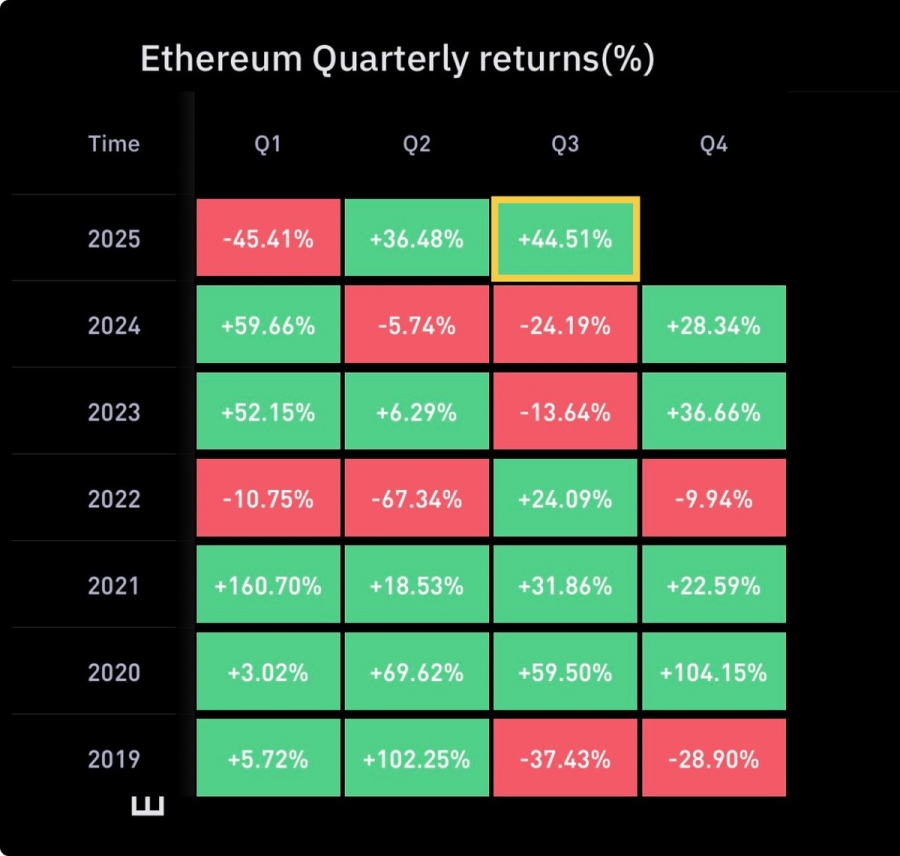Select the 2022 Q2 -67.34% cell

417,498
